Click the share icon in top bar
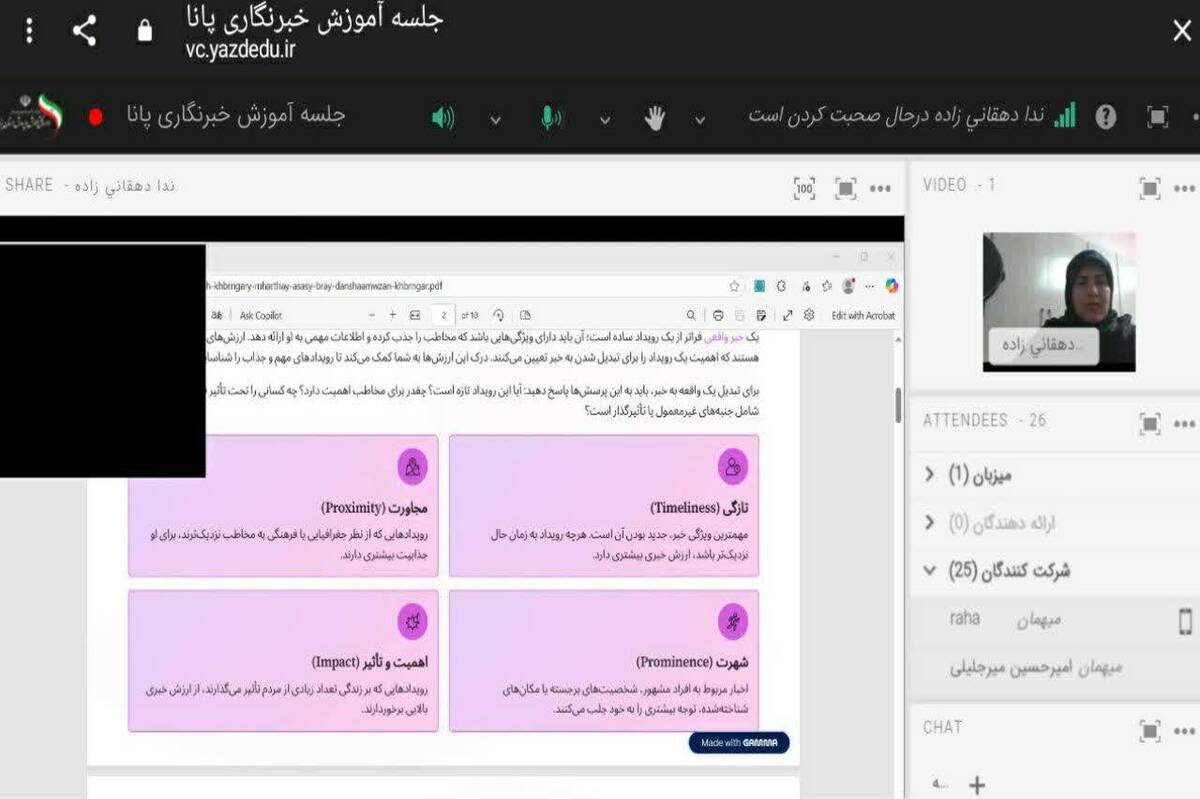Viewport: 1200px width, 799px height. pyautogui.click(x=85, y=31)
